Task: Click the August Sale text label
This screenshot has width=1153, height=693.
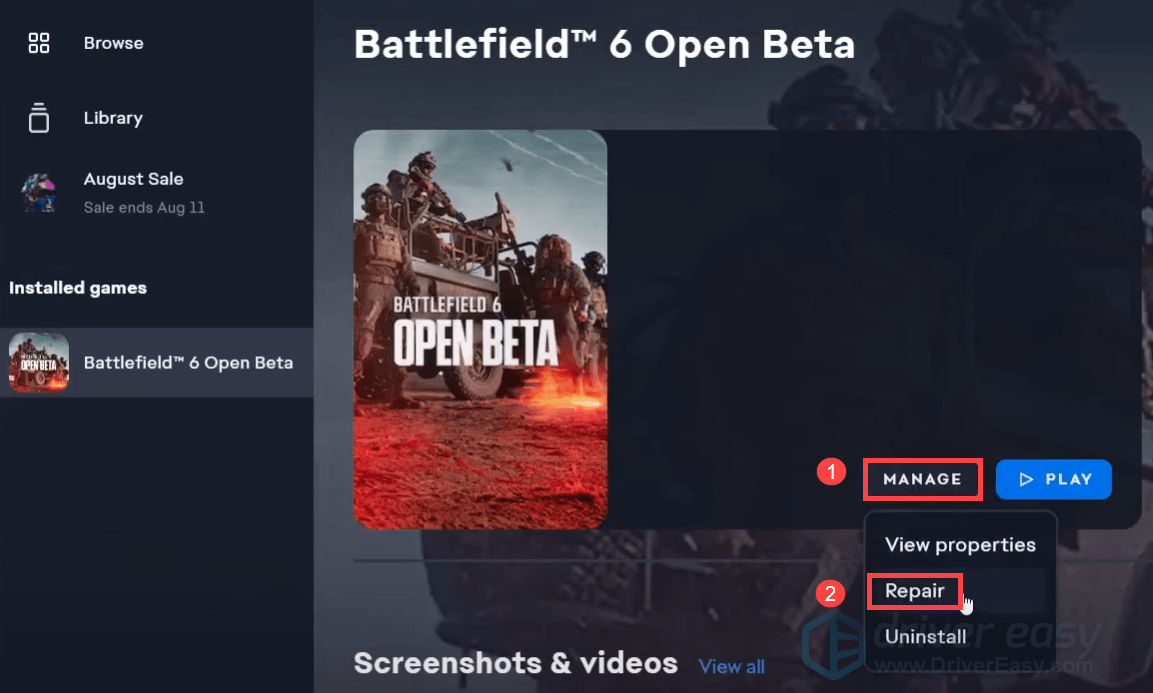Action: [133, 179]
